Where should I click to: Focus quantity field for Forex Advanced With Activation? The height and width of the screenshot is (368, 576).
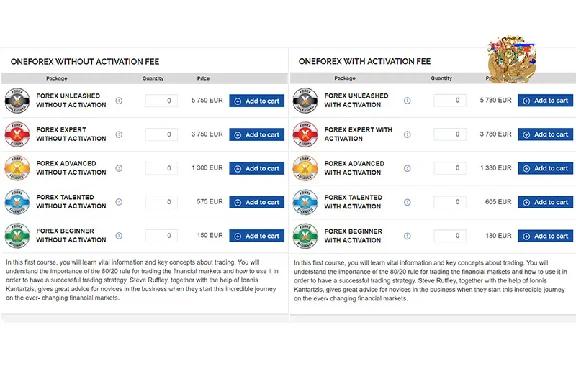450,168
